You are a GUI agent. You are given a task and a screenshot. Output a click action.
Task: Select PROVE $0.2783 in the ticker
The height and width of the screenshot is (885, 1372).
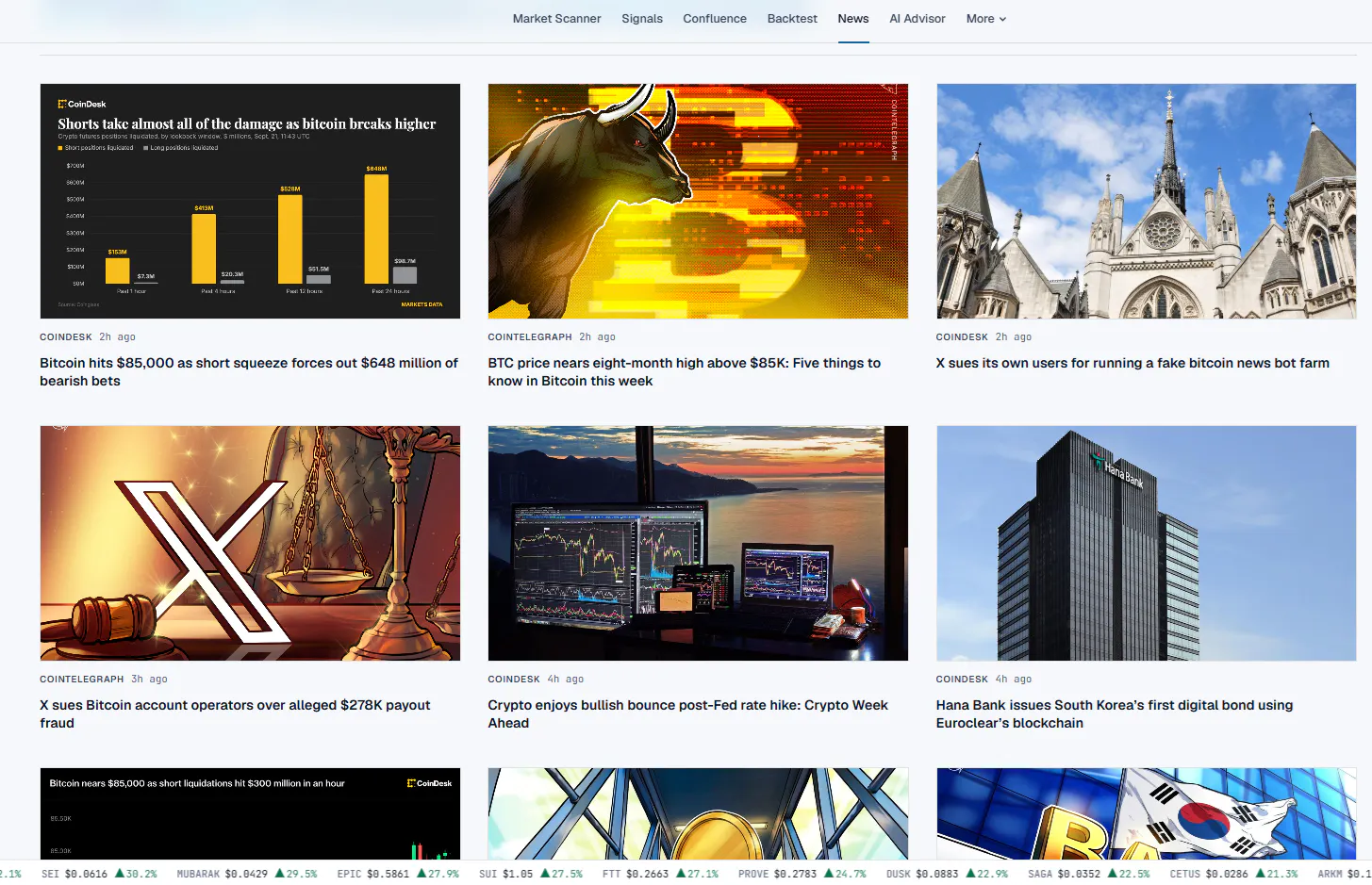tap(802, 874)
